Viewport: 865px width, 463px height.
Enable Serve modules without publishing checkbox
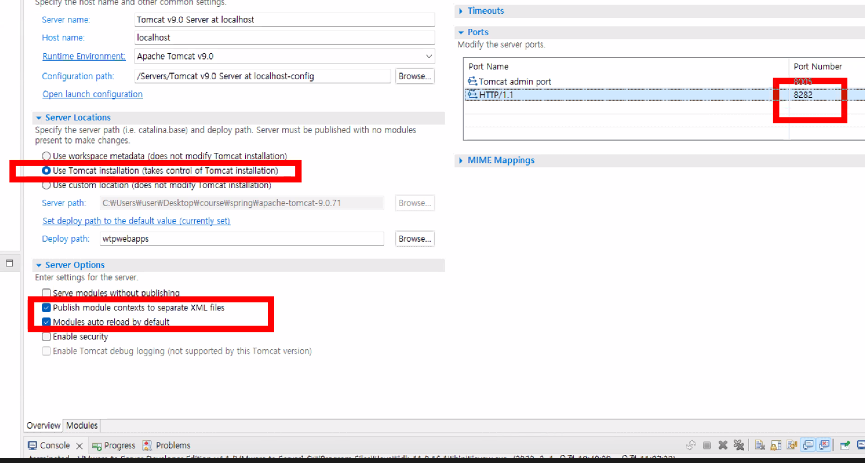pyautogui.click(x=47, y=292)
